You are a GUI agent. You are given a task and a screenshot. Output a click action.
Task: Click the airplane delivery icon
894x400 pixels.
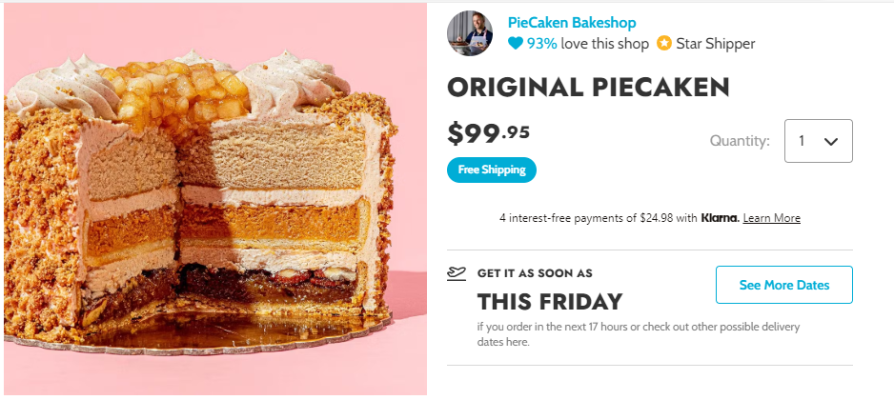click(x=457, y=274)
